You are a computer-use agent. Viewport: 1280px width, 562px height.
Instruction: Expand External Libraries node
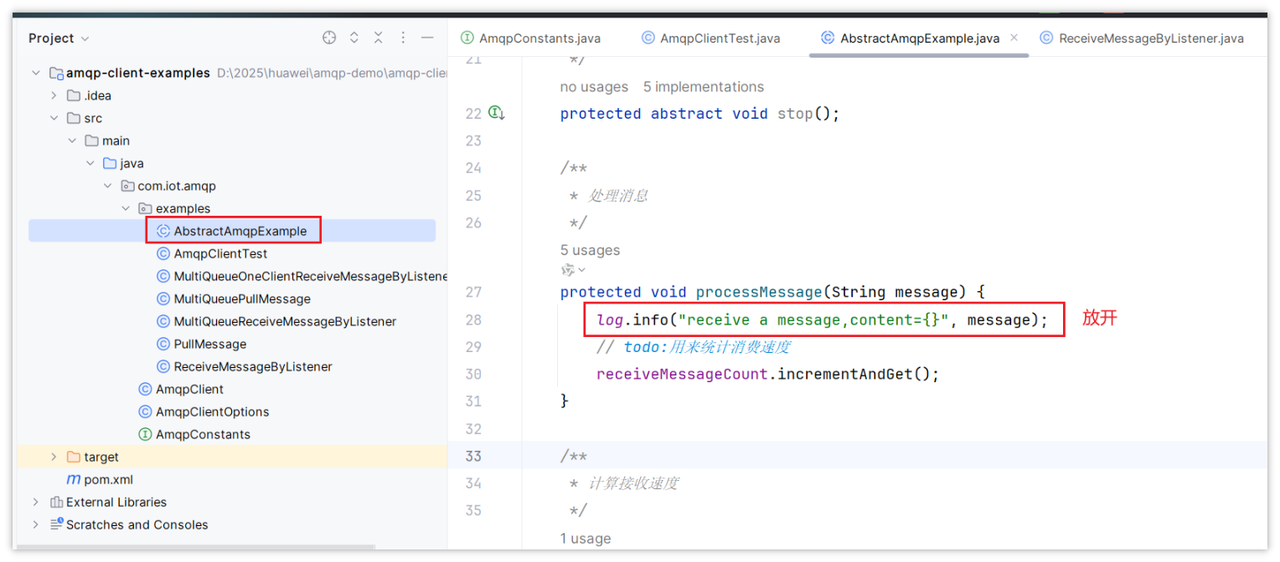(36, 502)
